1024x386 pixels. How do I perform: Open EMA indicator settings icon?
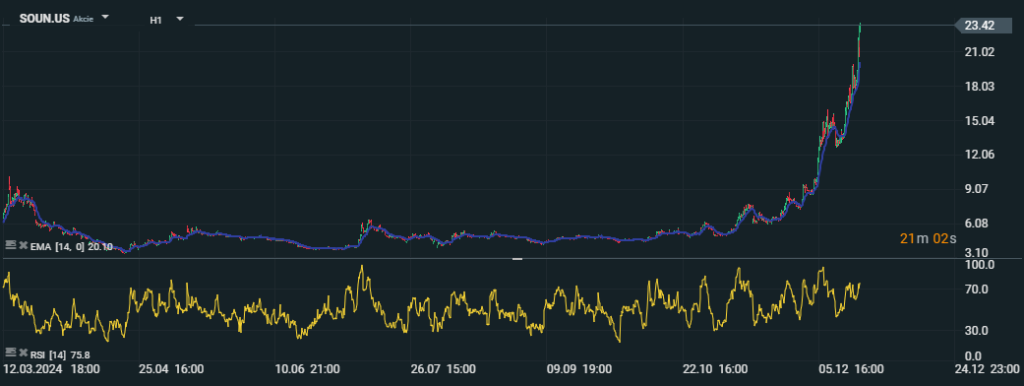10,245
